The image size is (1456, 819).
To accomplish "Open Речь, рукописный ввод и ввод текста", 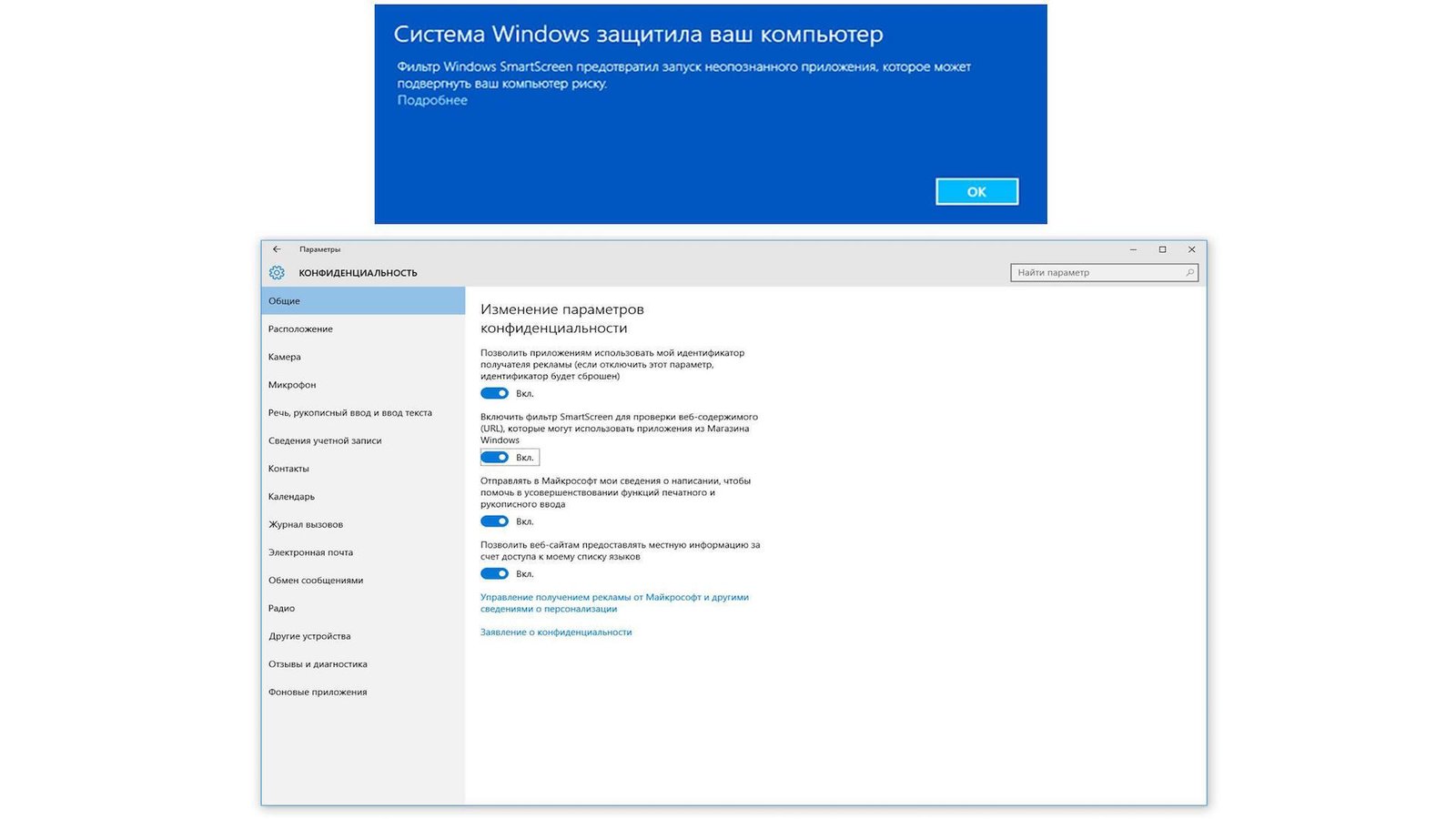I will [363, 413].
